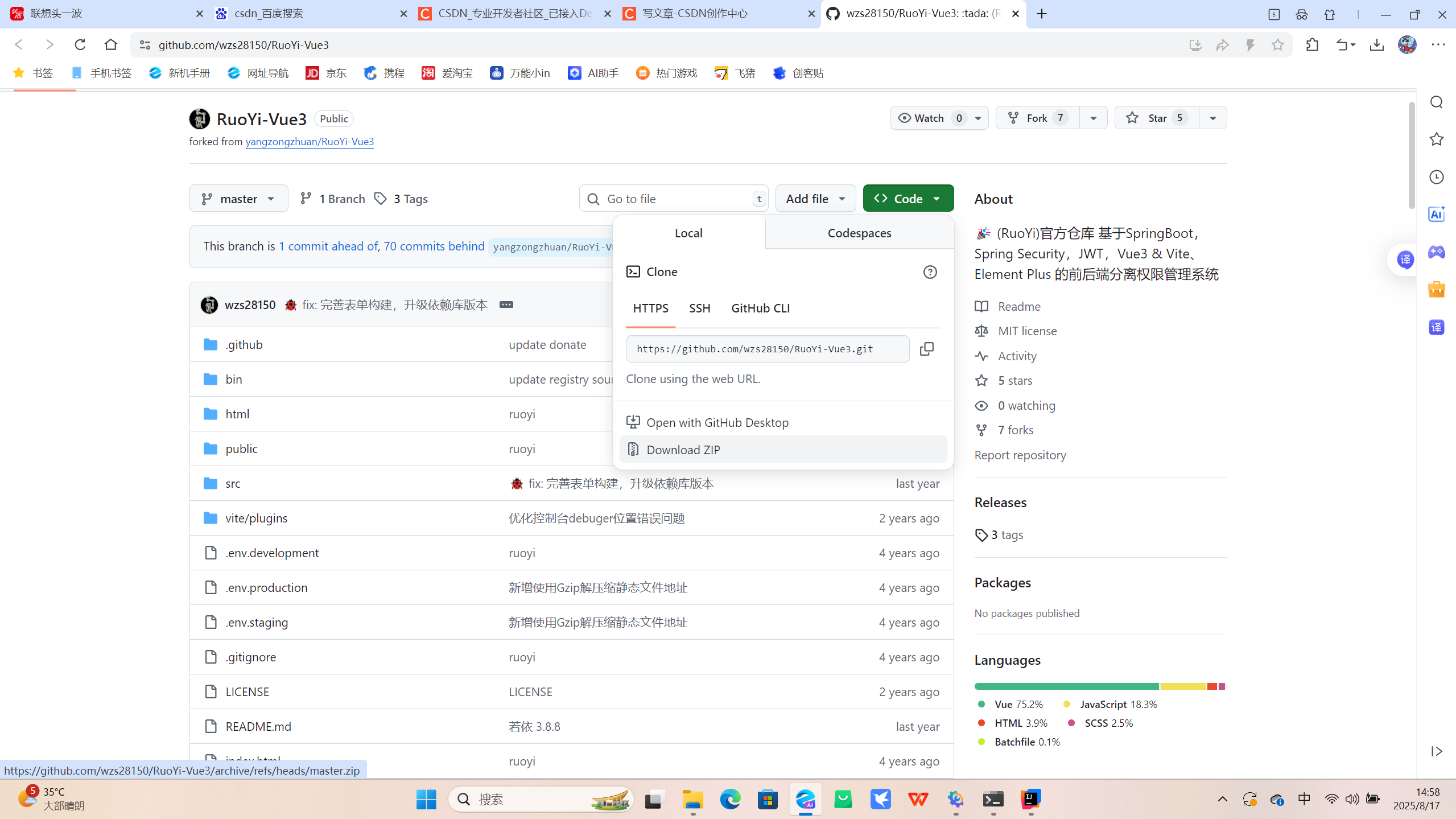
Task: Open the yangzongzhuan/RuoYi-Vue3 upstream link
Action: click(310, 142)
